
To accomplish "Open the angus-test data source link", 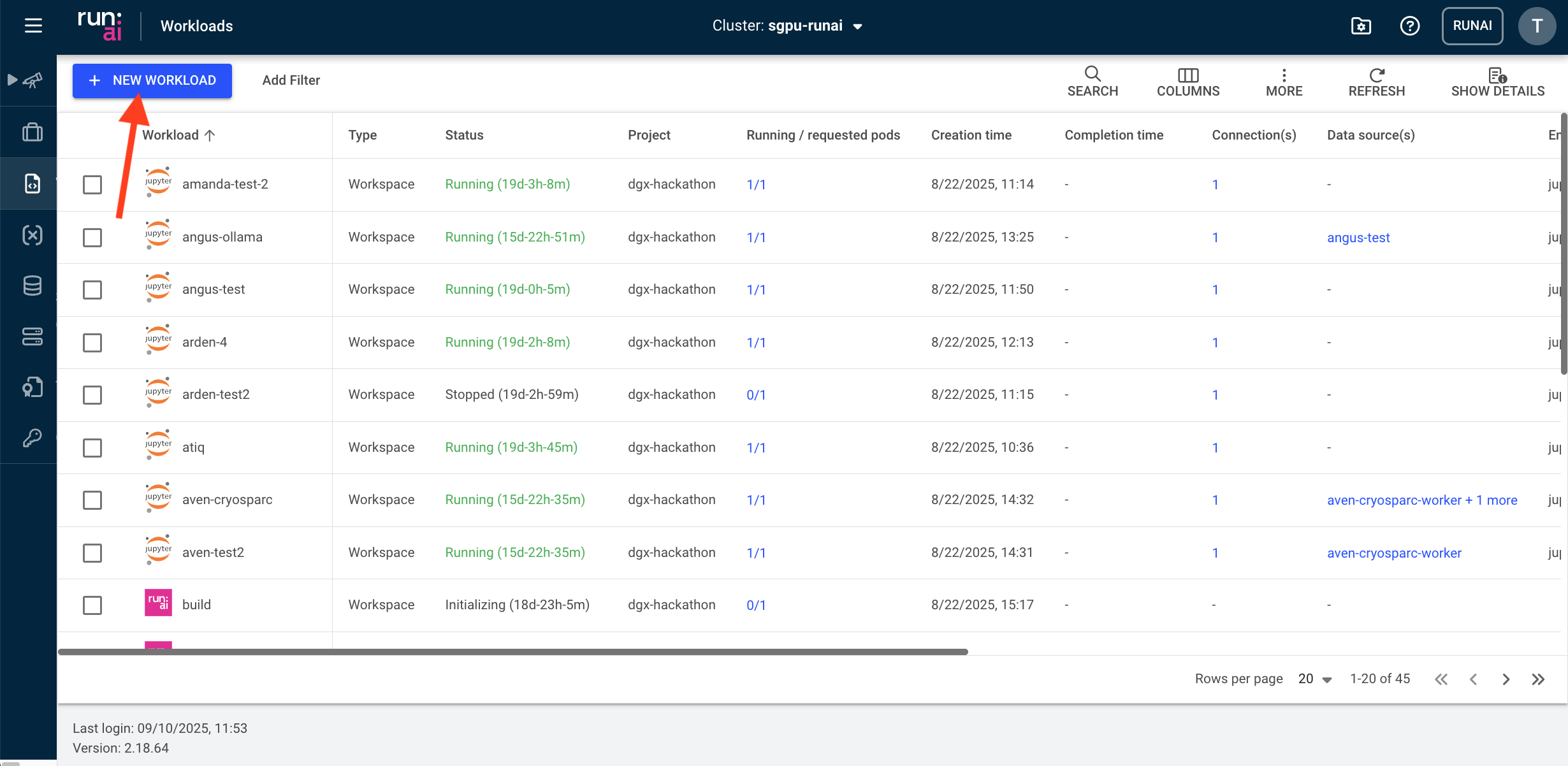I will pos(1358,238).
